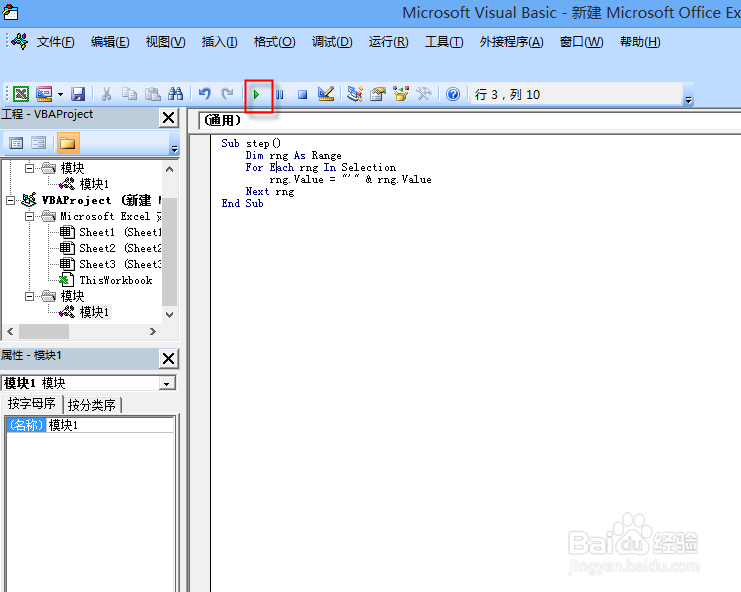
Task: Undo the last action with the undo arrow
Action: pos(204,94)
